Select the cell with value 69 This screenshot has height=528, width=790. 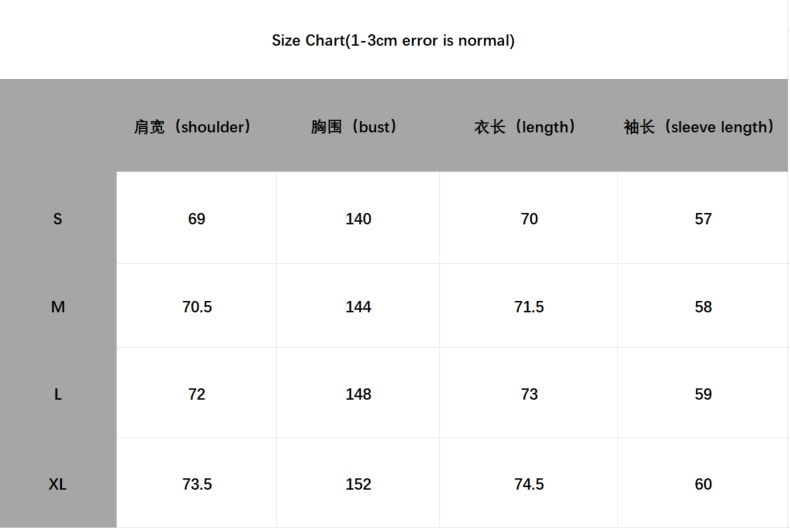pyautogui.click(x=196, y=219)
